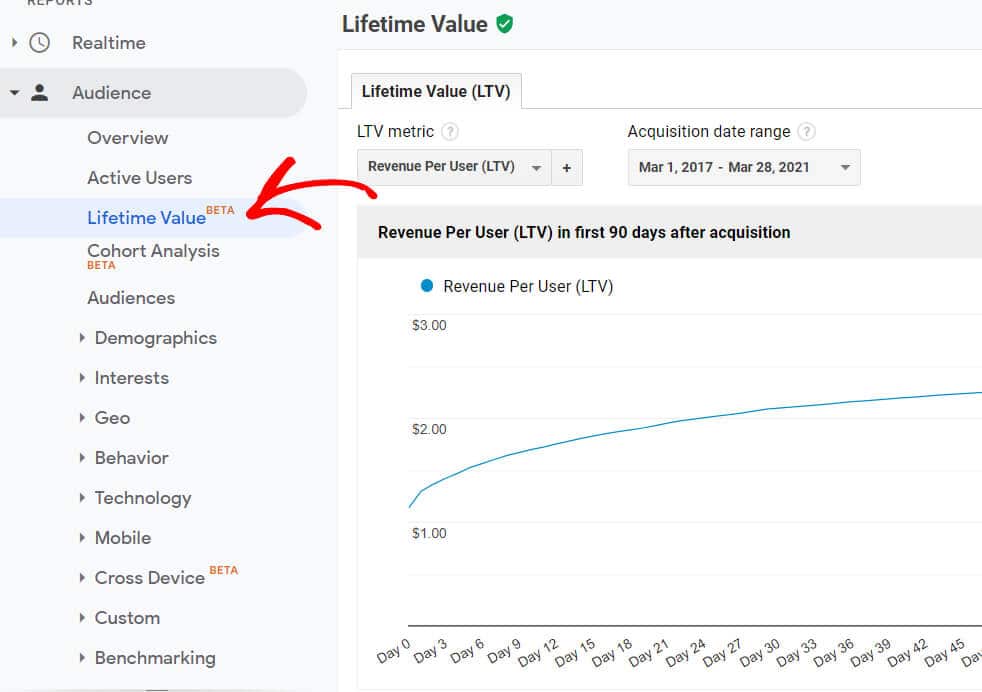The height and width of the screenshot is (692, 982).
Task: Open Interests reports
Action: point(132,378)
